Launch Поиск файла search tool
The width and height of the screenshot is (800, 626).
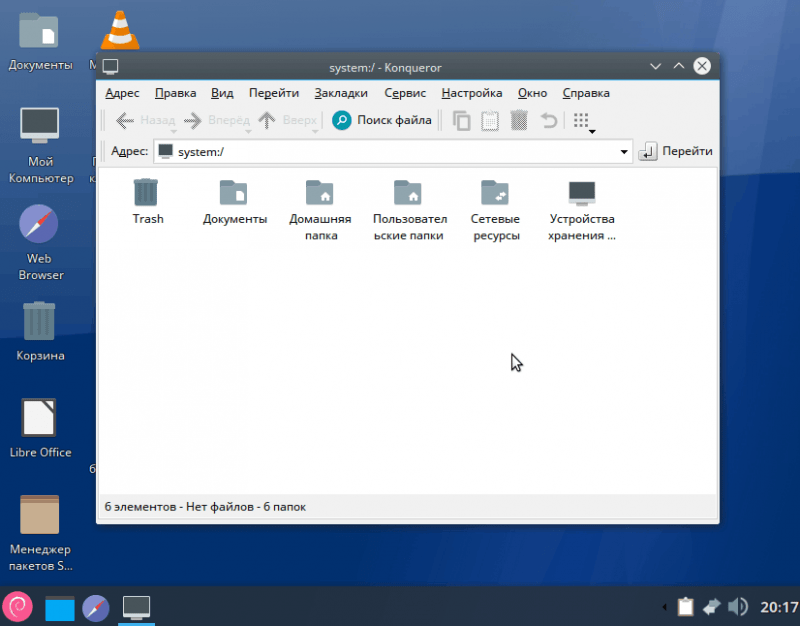coord(382,120)
